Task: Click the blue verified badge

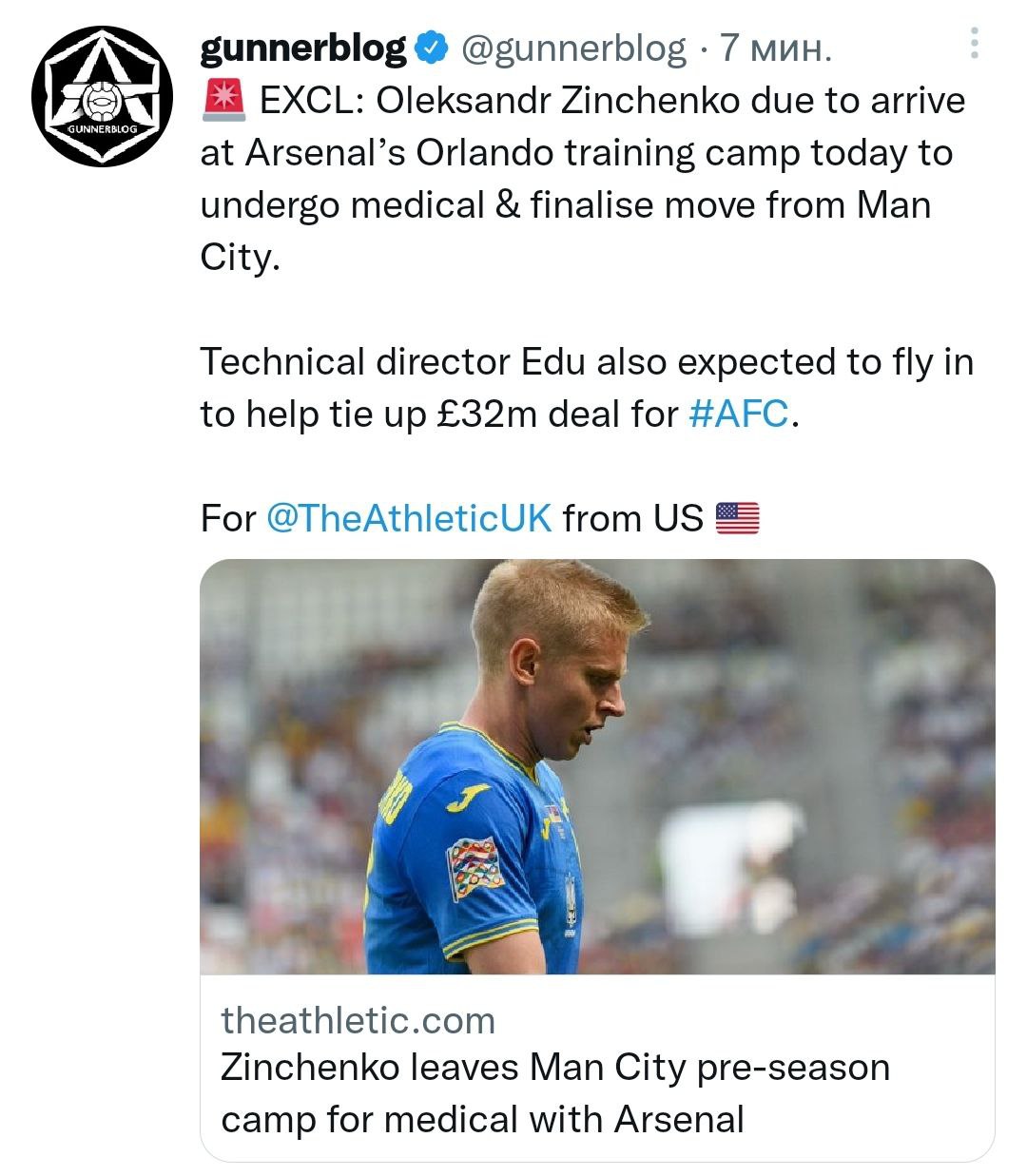Action: (x=431, y=48)
